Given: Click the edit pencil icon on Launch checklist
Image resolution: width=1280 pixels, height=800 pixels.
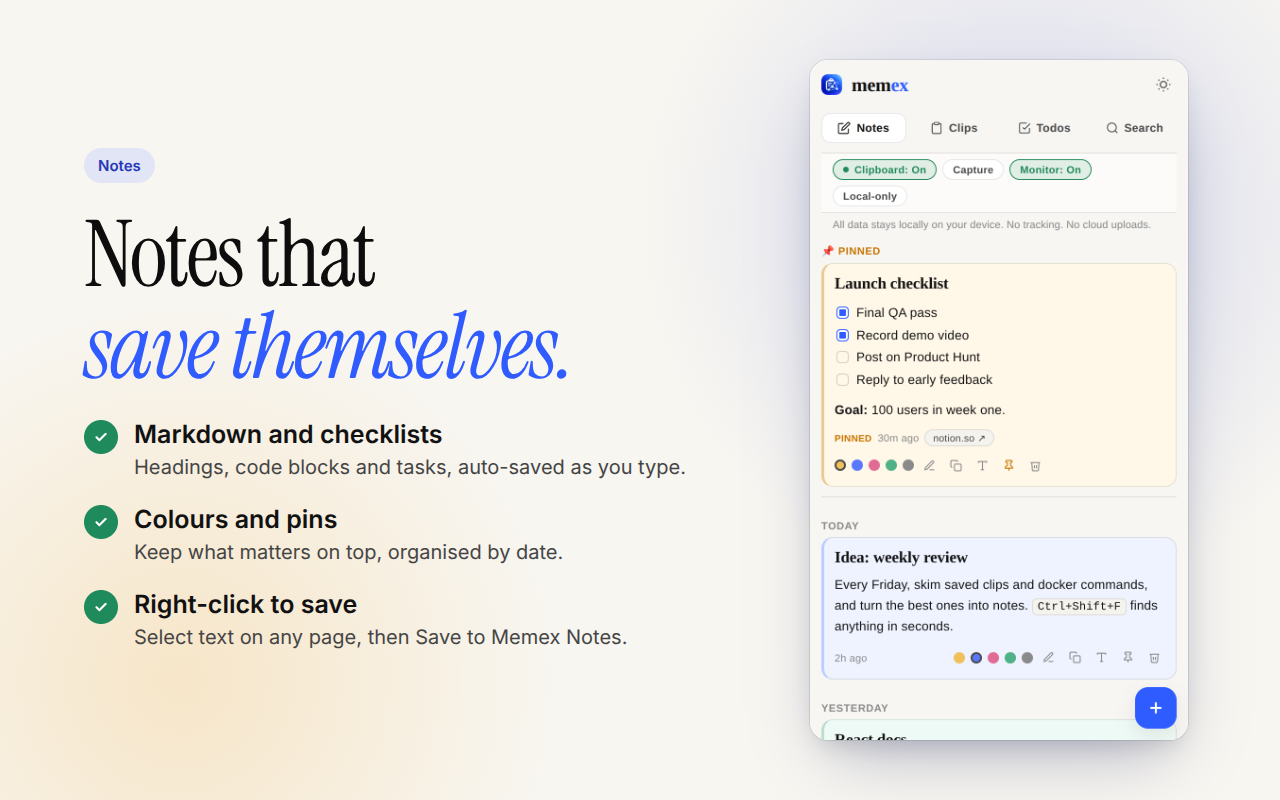Looking at the screenshot, I should [929, 466].
